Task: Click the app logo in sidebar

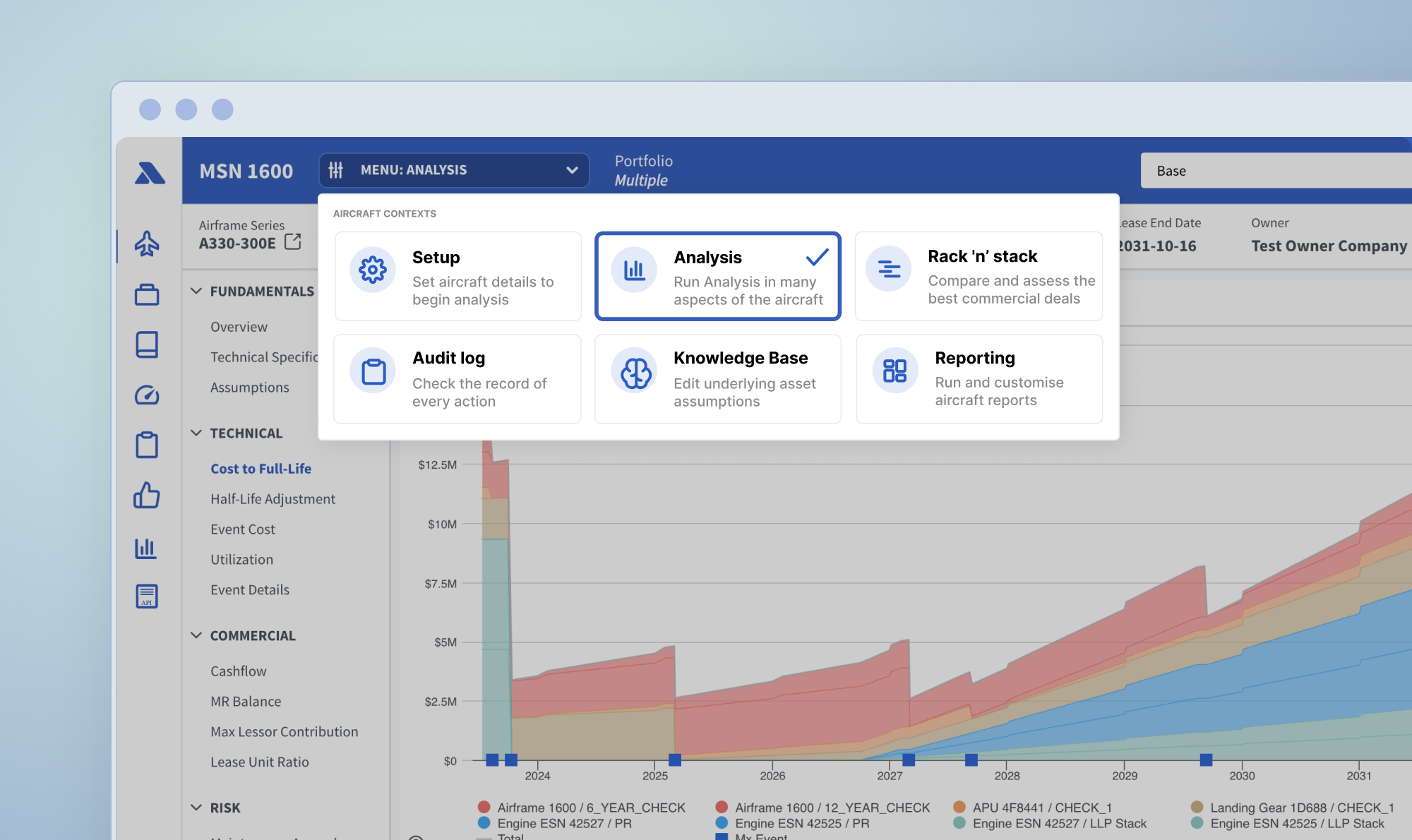Action: pyautogui.click(x=150, y=172)
